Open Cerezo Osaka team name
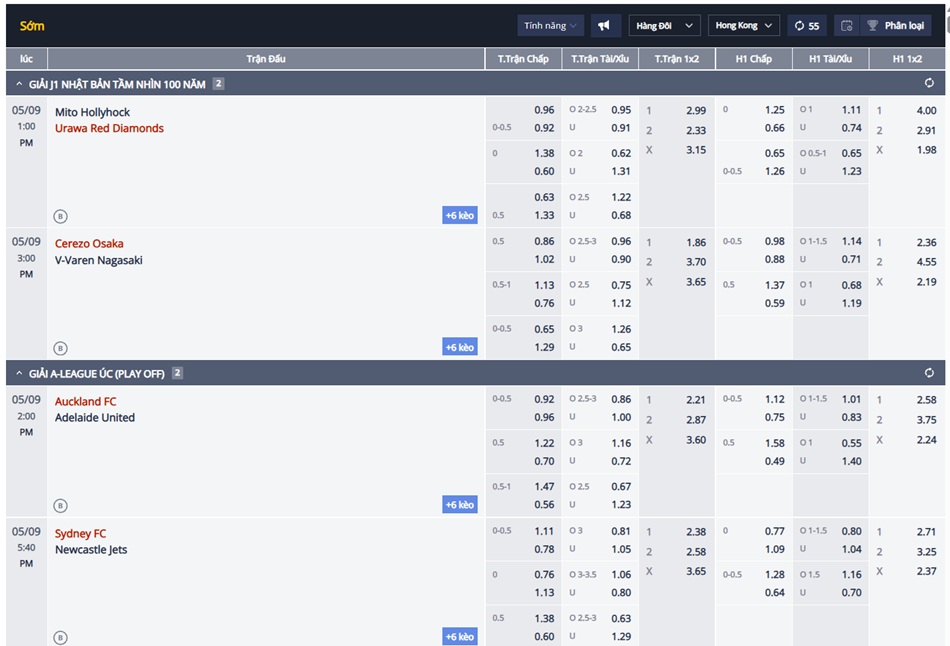 coord(89,244)
